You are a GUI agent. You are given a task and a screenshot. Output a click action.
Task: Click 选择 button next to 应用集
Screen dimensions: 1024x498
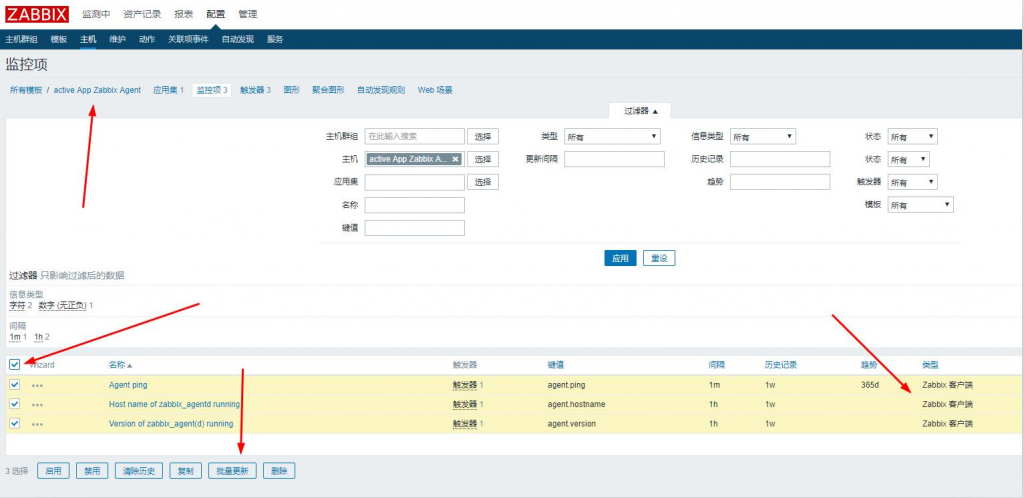pos(483,182)
